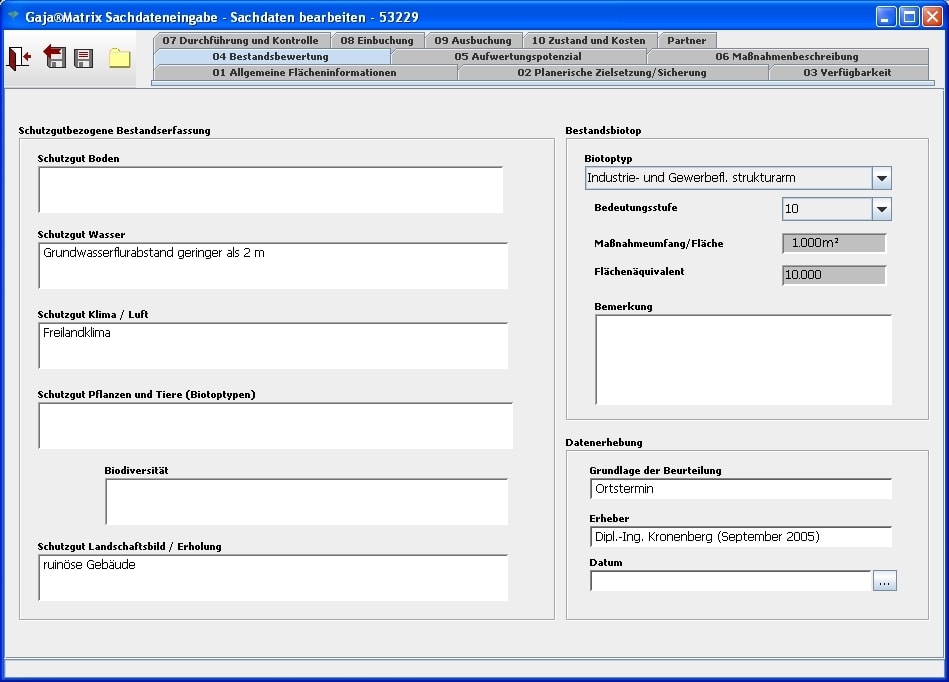Image resolution: width=949 pixels, height=682 pixels.
Task: Open the Partner tab
Action: pos(686,41)
